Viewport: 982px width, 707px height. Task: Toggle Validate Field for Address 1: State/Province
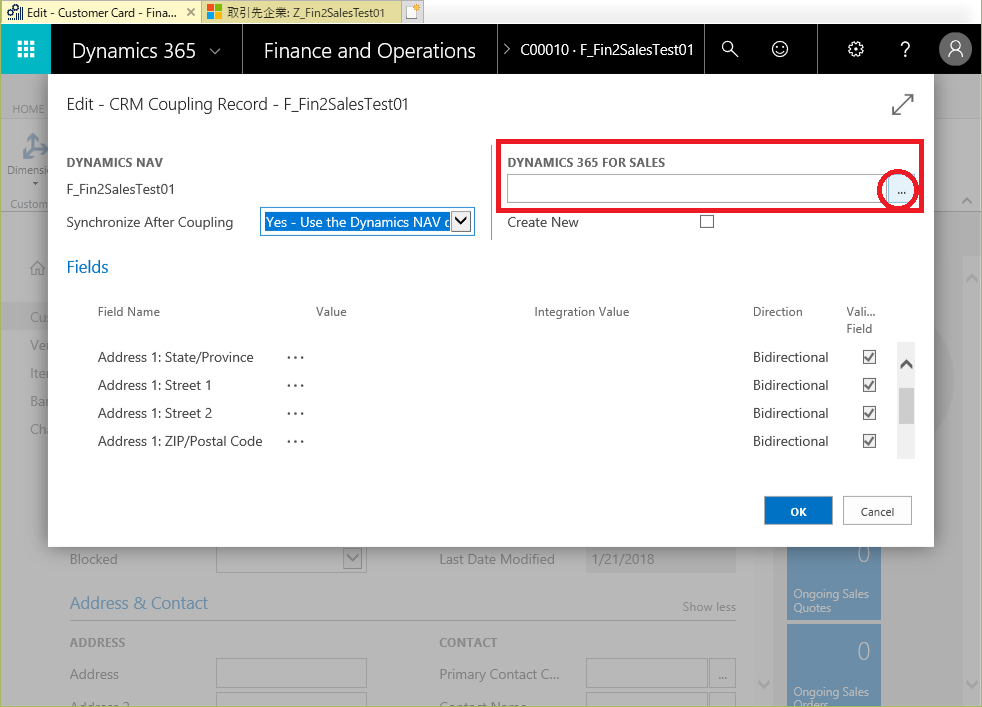tap(869, 357)
